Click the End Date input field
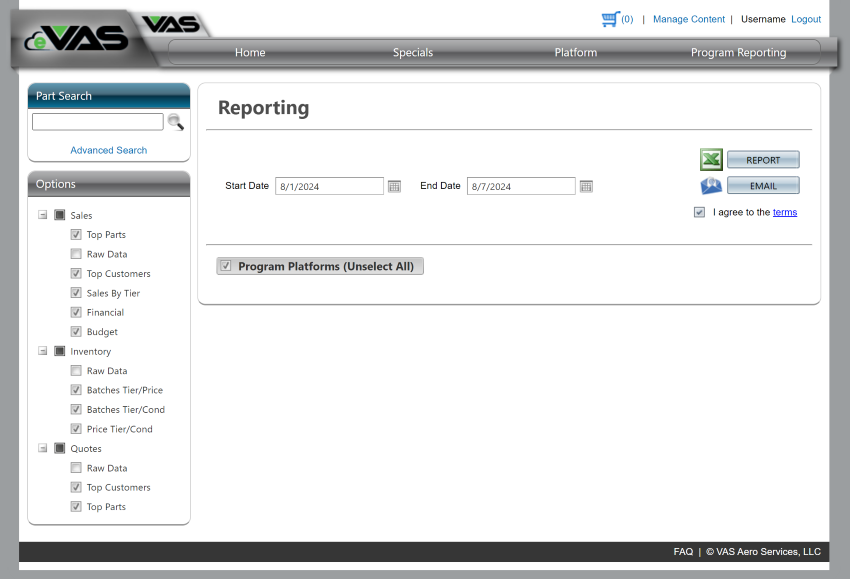The height and width of the screenshot is (579, 850). tap(521, 186)
